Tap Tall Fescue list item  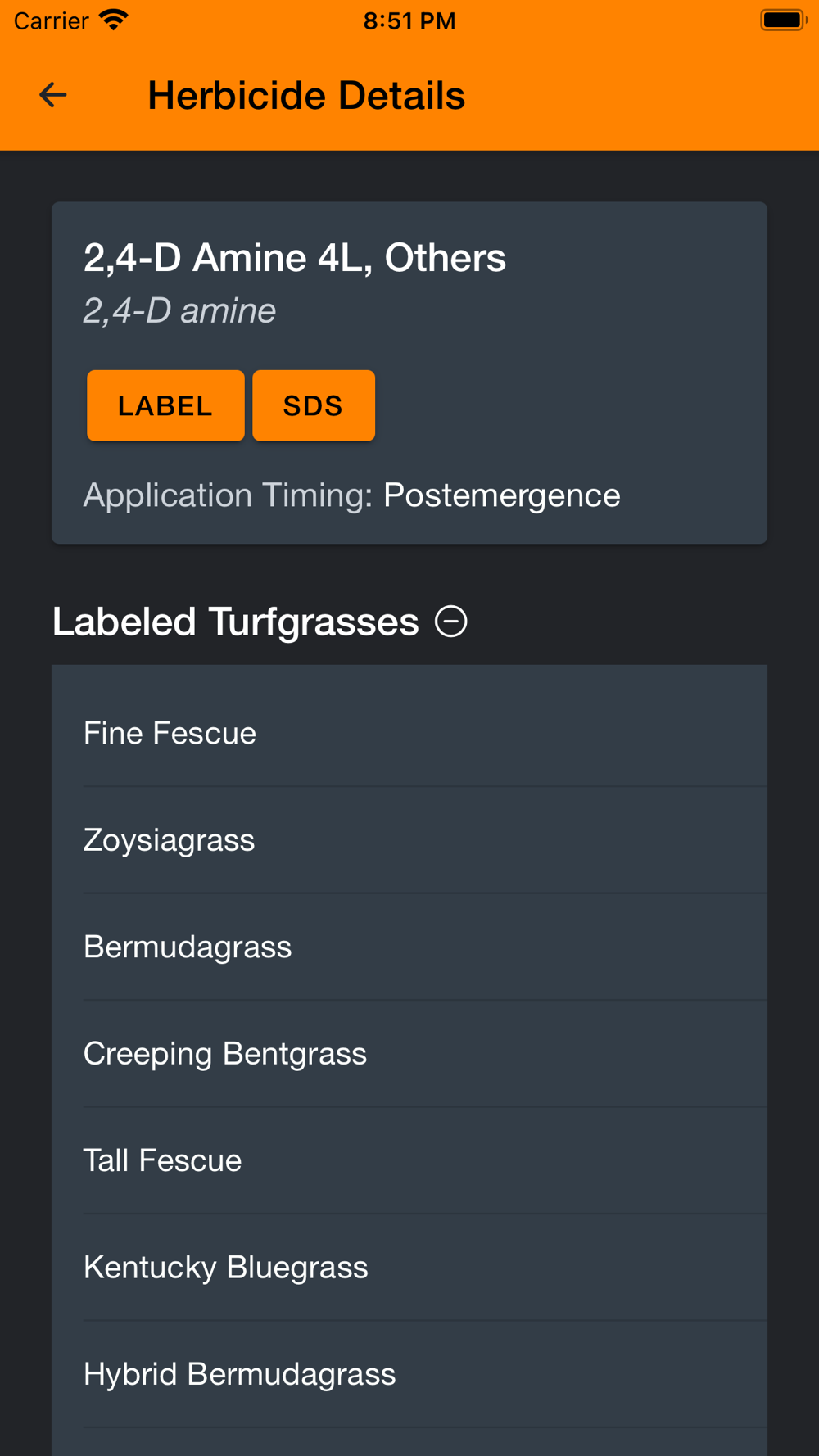[x=409, y=1160]
